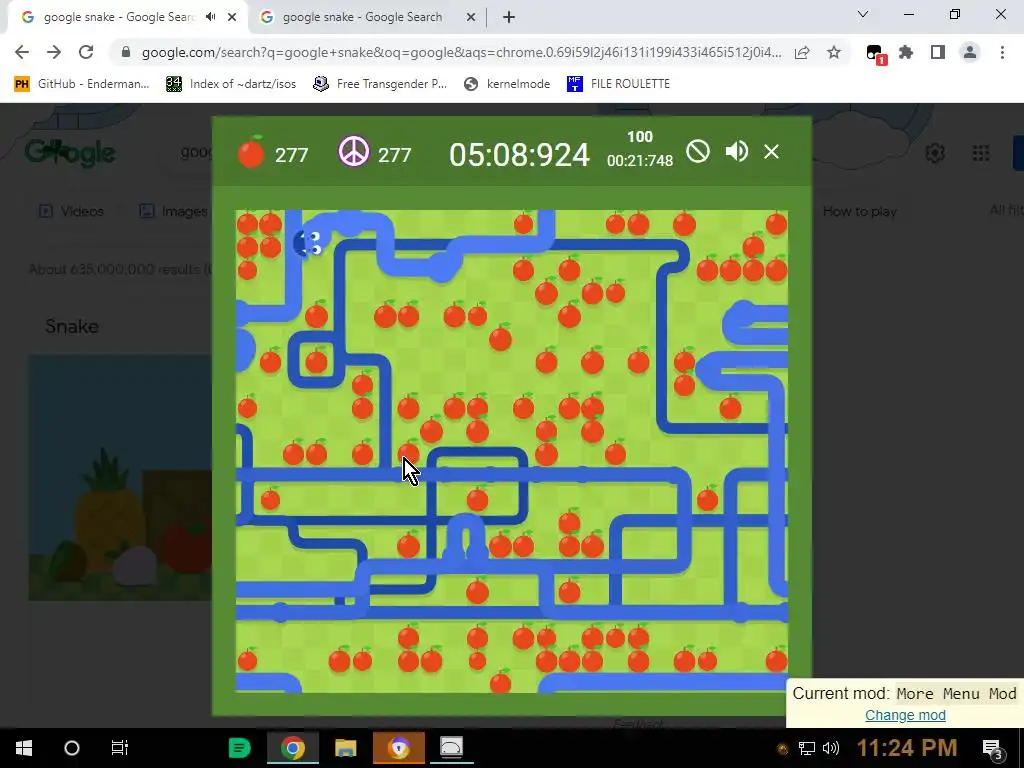Select the Videos search filter
Screen dimensions: 1024x768
click(72, 211)
